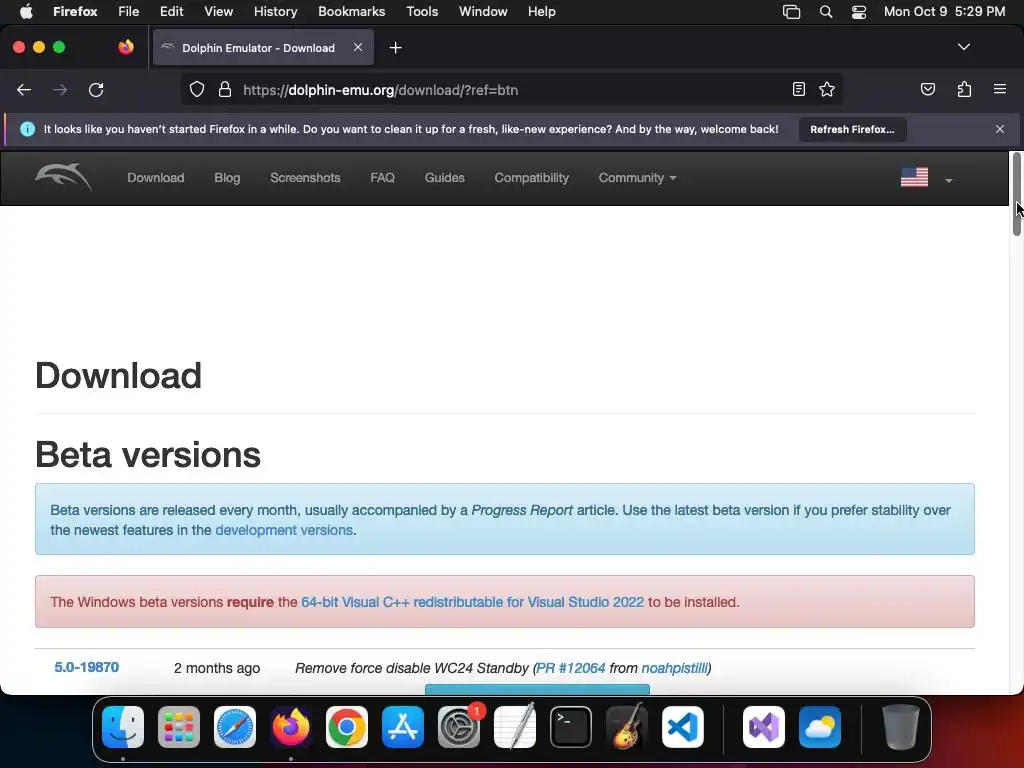
Task: Save page to Pocket
Action: 927,89
